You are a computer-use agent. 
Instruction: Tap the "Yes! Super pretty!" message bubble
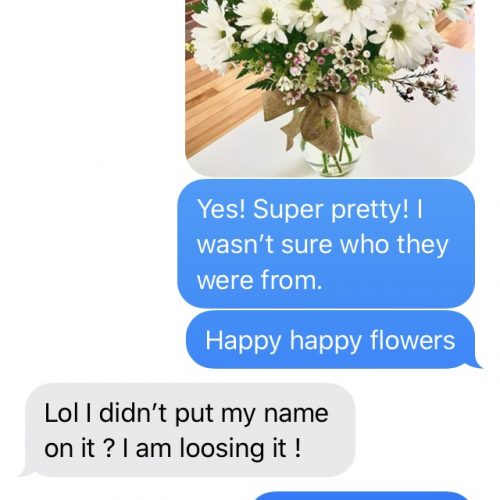point(326,244)
